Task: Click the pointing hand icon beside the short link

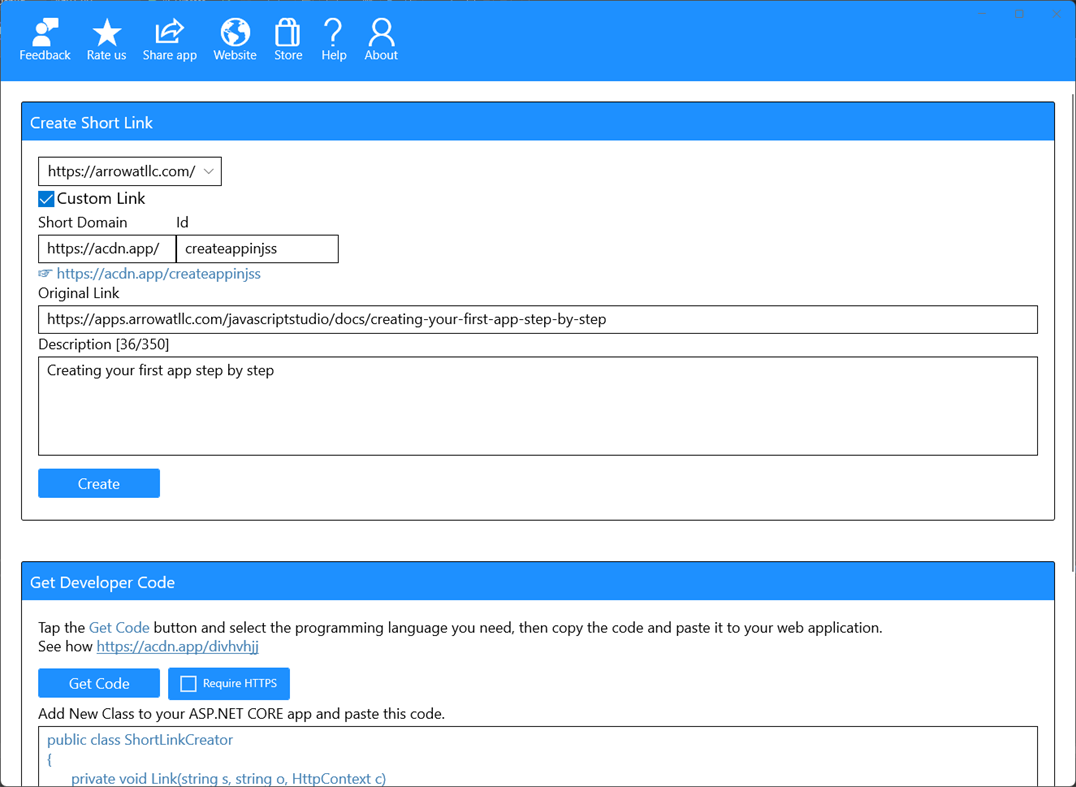Action: [x=46, y=272]
